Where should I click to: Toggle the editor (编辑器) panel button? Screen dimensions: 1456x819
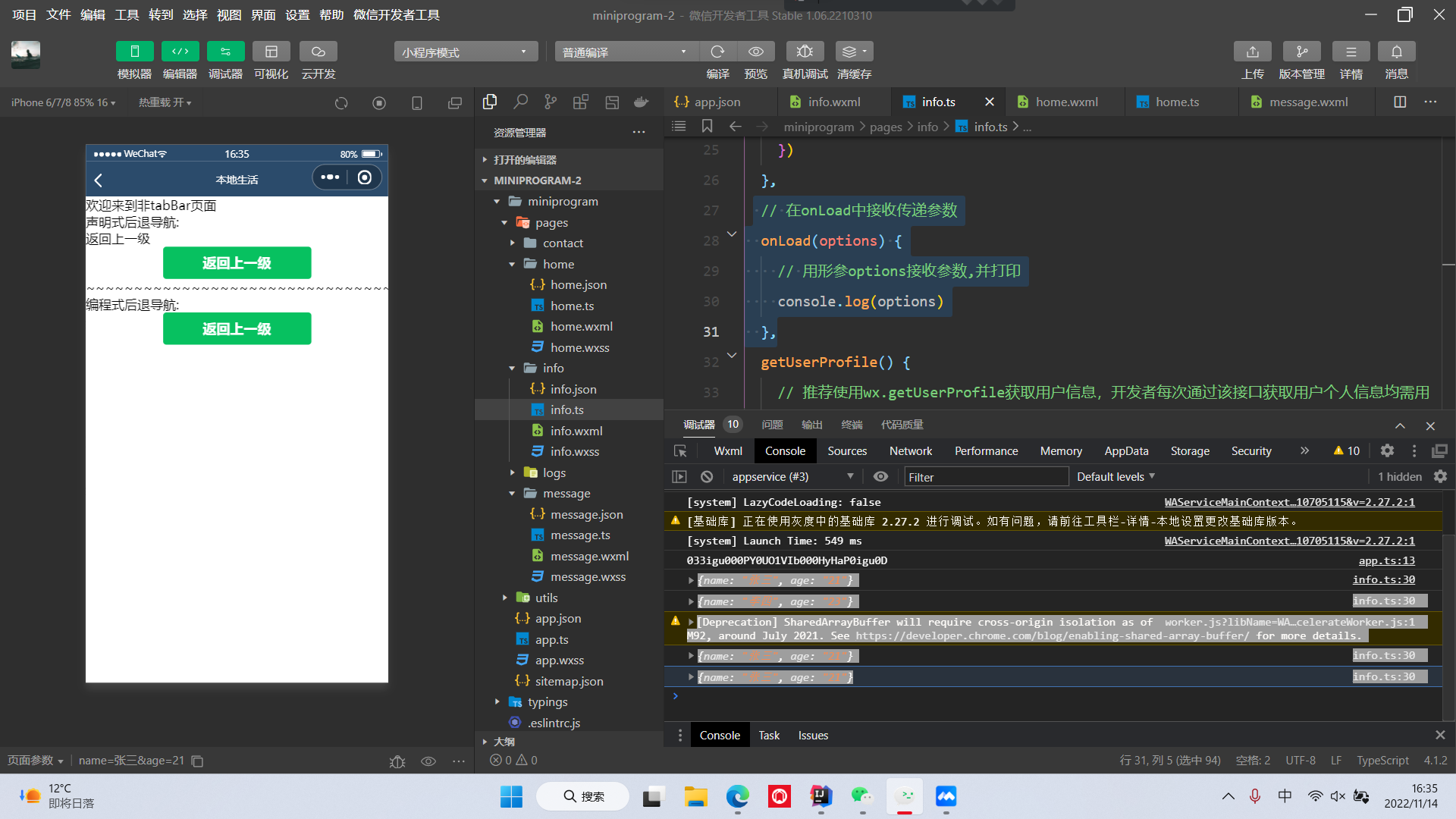(x=180, y=52)
